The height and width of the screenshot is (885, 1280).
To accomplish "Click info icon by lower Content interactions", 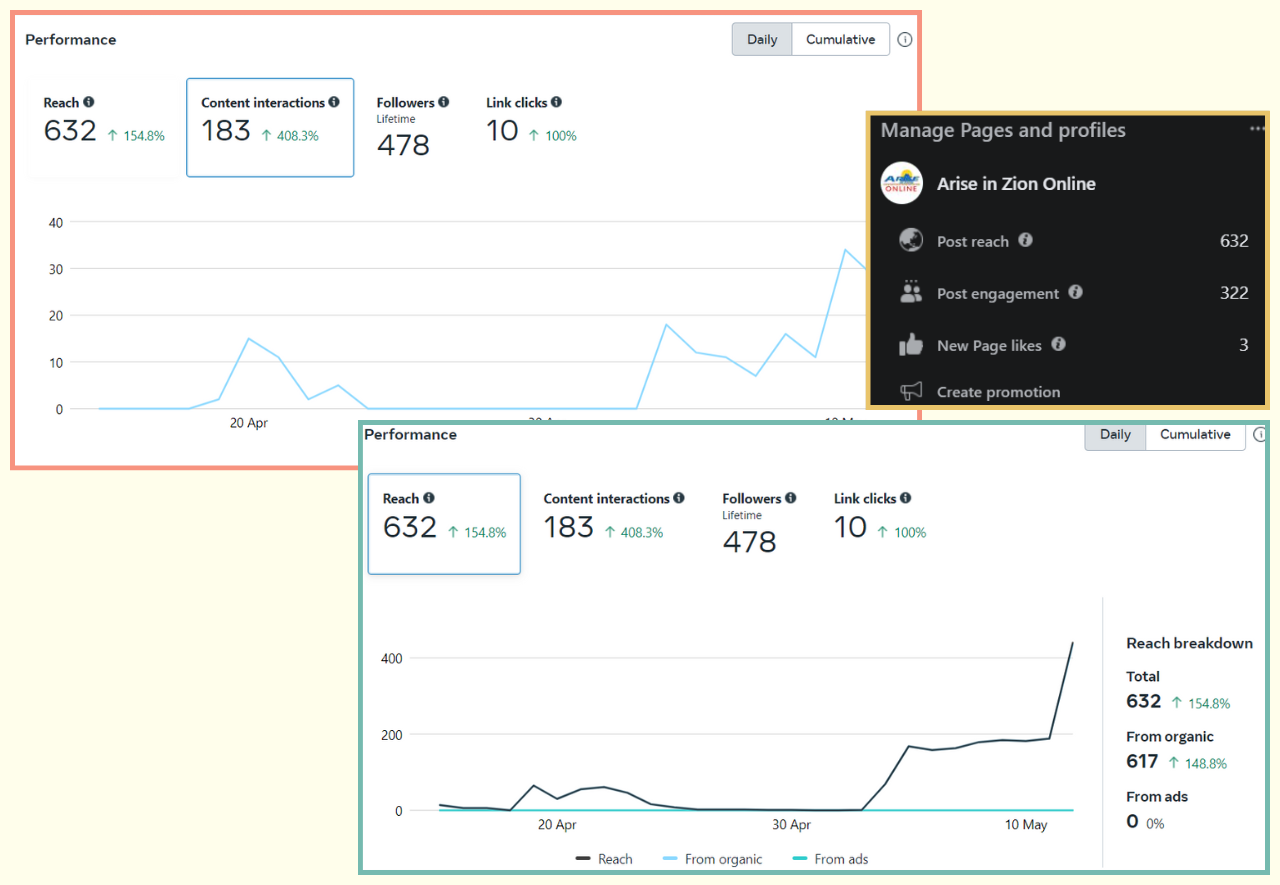I will pos(679,498).
